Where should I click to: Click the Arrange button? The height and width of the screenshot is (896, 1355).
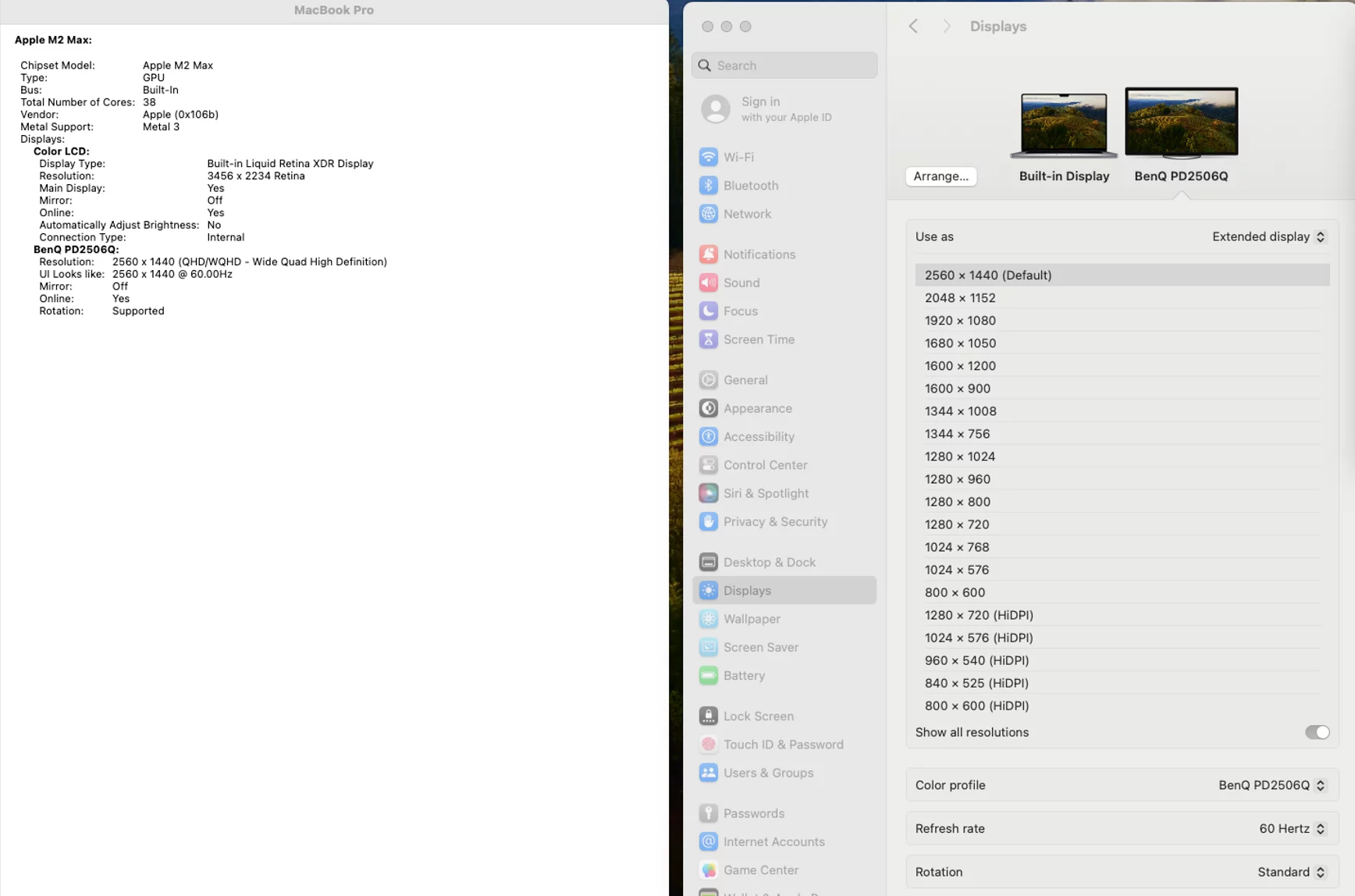(x=941, y=176)
